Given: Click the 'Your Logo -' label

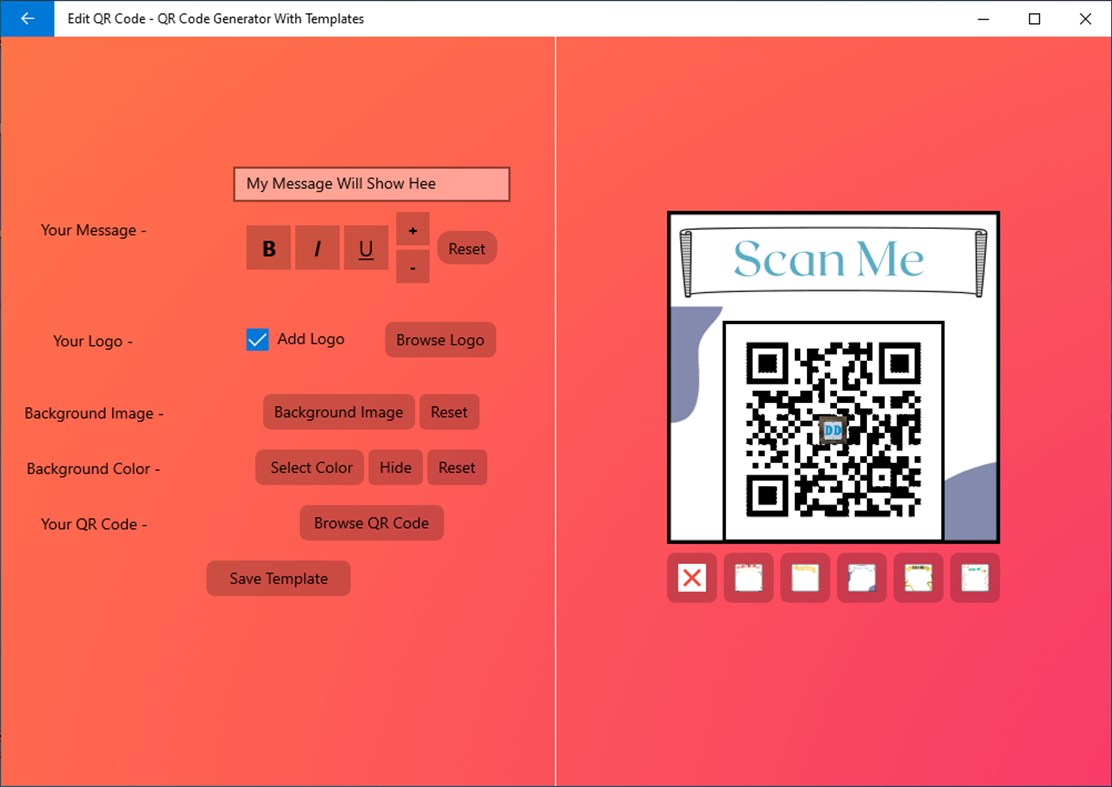Looking at the screenshot, I should click(x=93, y=341).
